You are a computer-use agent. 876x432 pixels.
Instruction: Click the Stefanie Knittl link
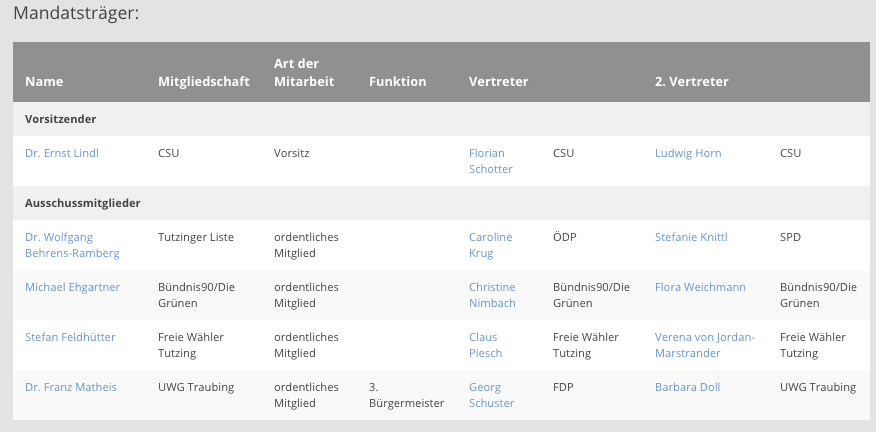(691, 237)
